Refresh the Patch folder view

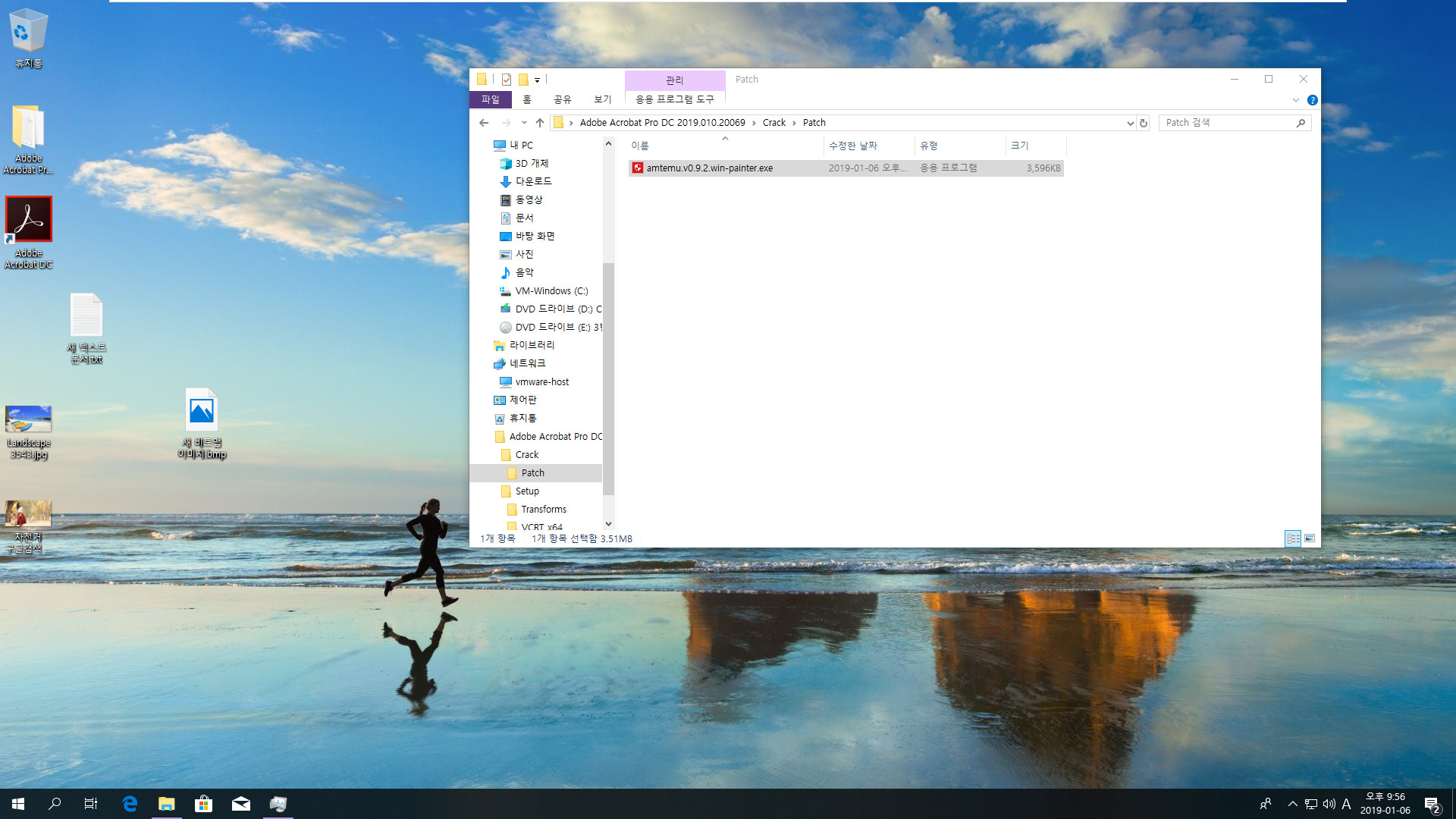[x=1144, y=123]
